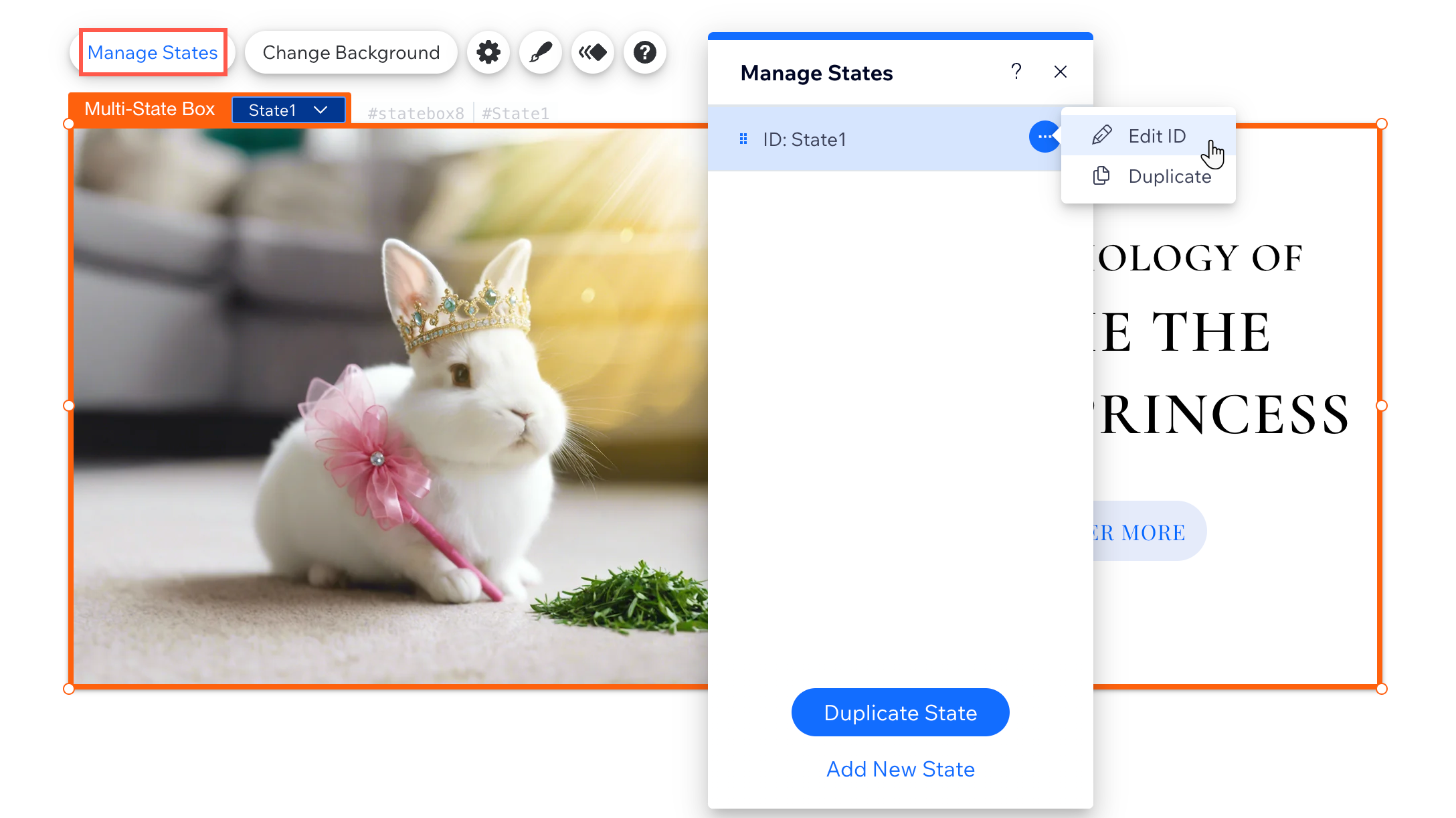
Task: Click the Add New State link
Action: click(901, 769)
